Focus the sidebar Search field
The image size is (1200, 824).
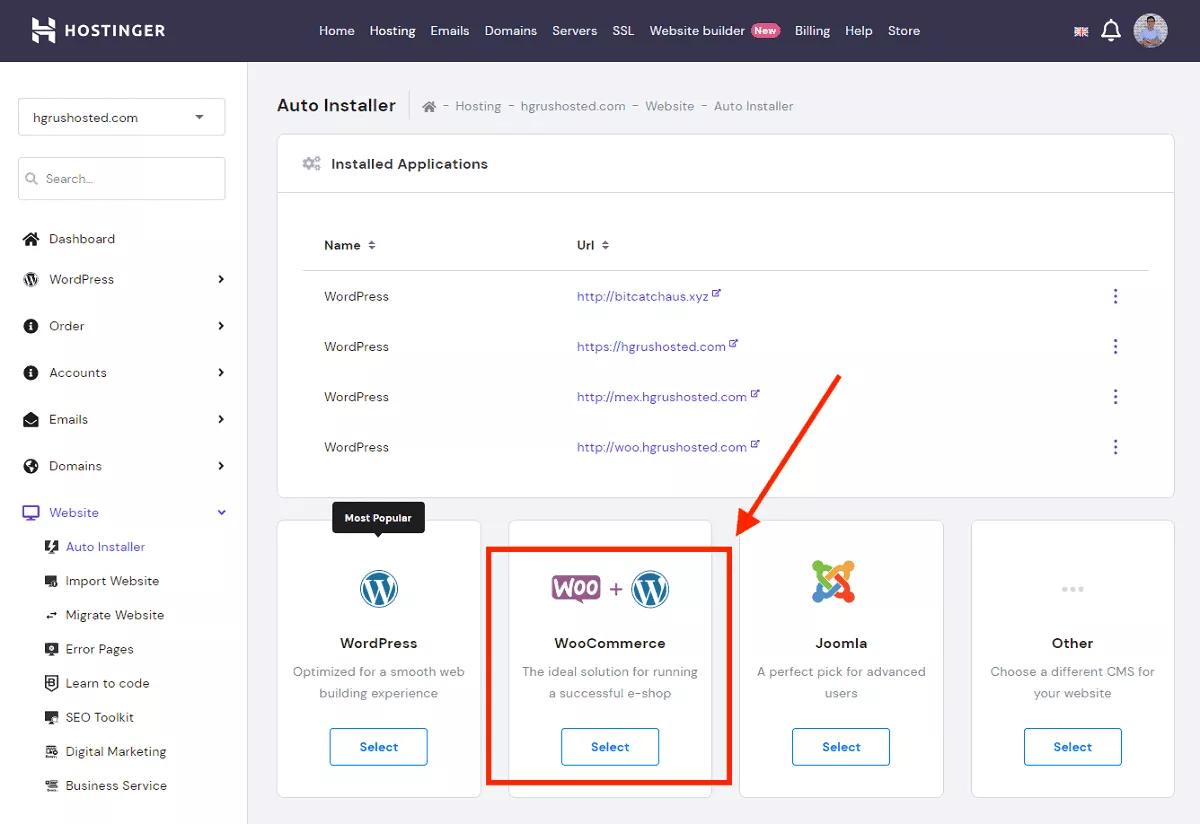pos(122,178)
